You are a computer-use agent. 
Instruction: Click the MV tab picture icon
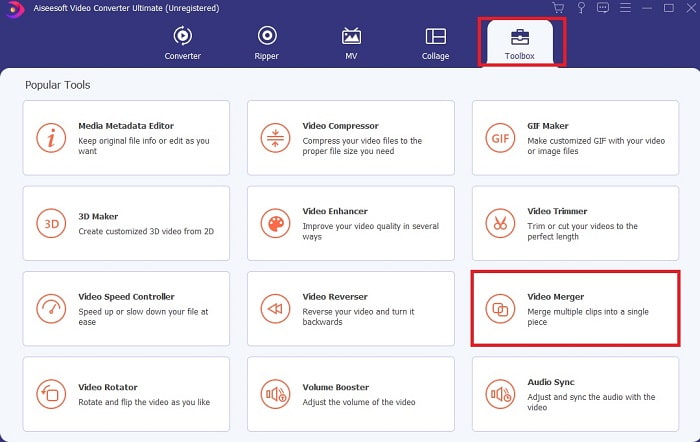[x=351, y=36]
